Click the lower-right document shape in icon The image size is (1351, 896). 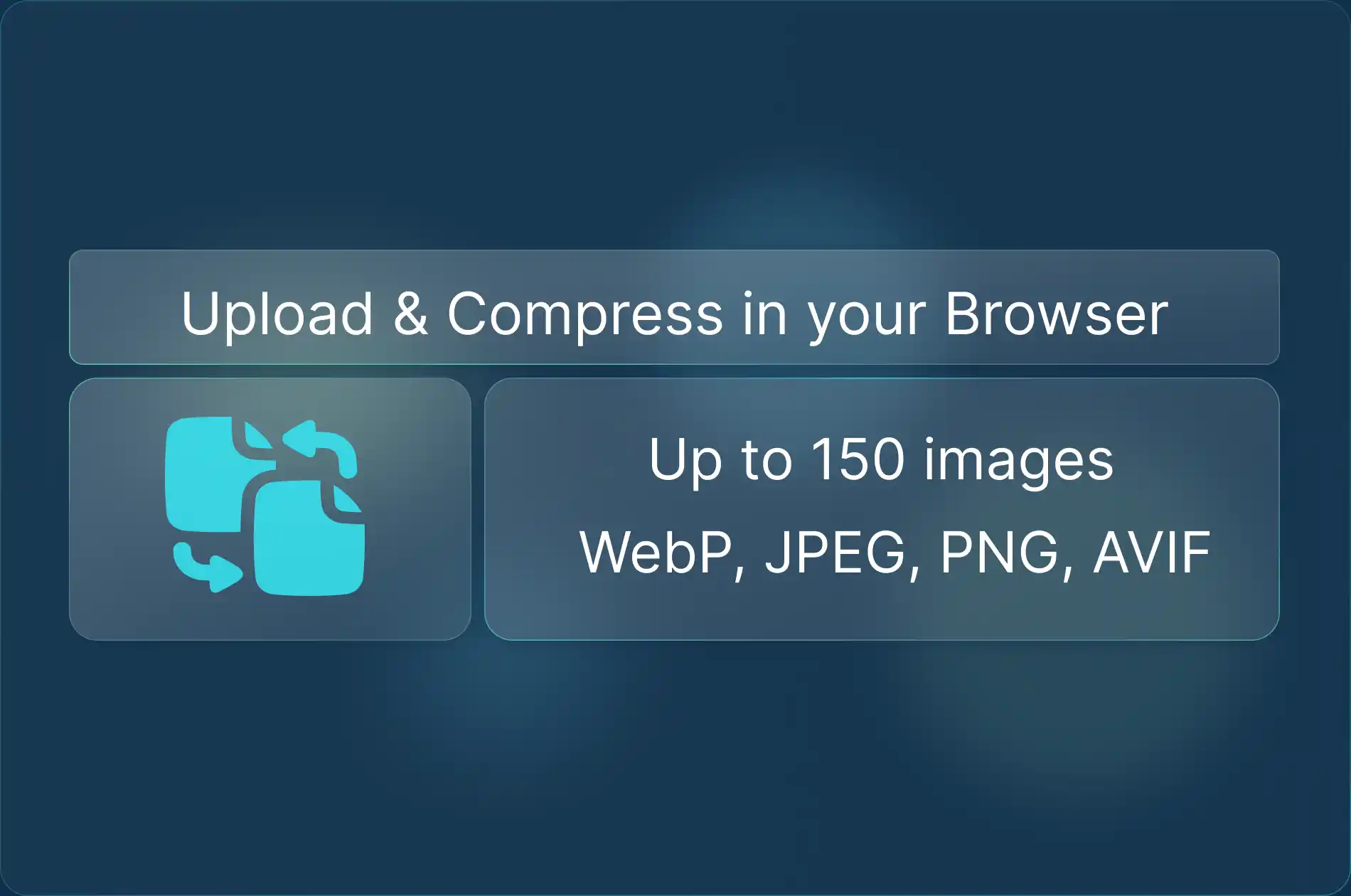point(309,538)
